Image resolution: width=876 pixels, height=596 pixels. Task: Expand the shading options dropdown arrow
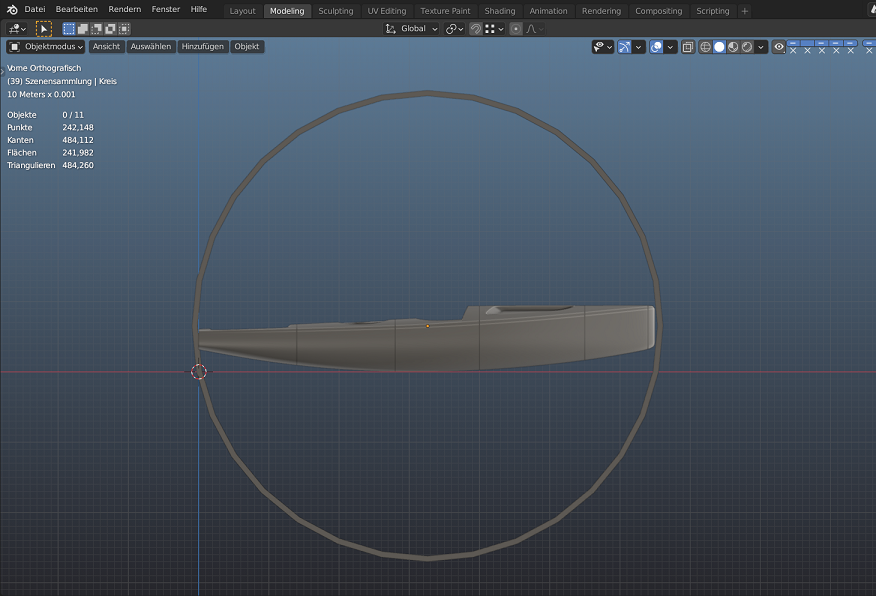coord(762,47)
